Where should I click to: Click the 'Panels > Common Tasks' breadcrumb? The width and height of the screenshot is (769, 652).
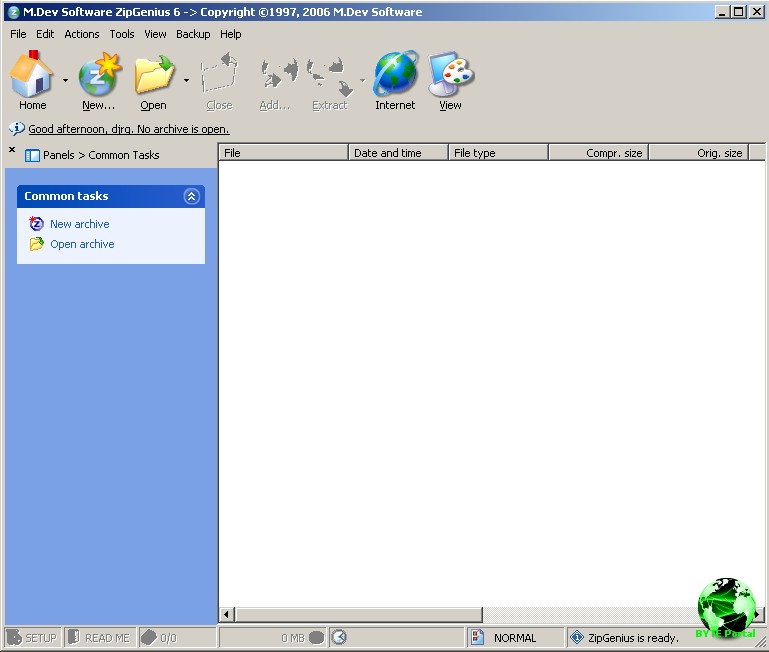(x=101, y=155)
